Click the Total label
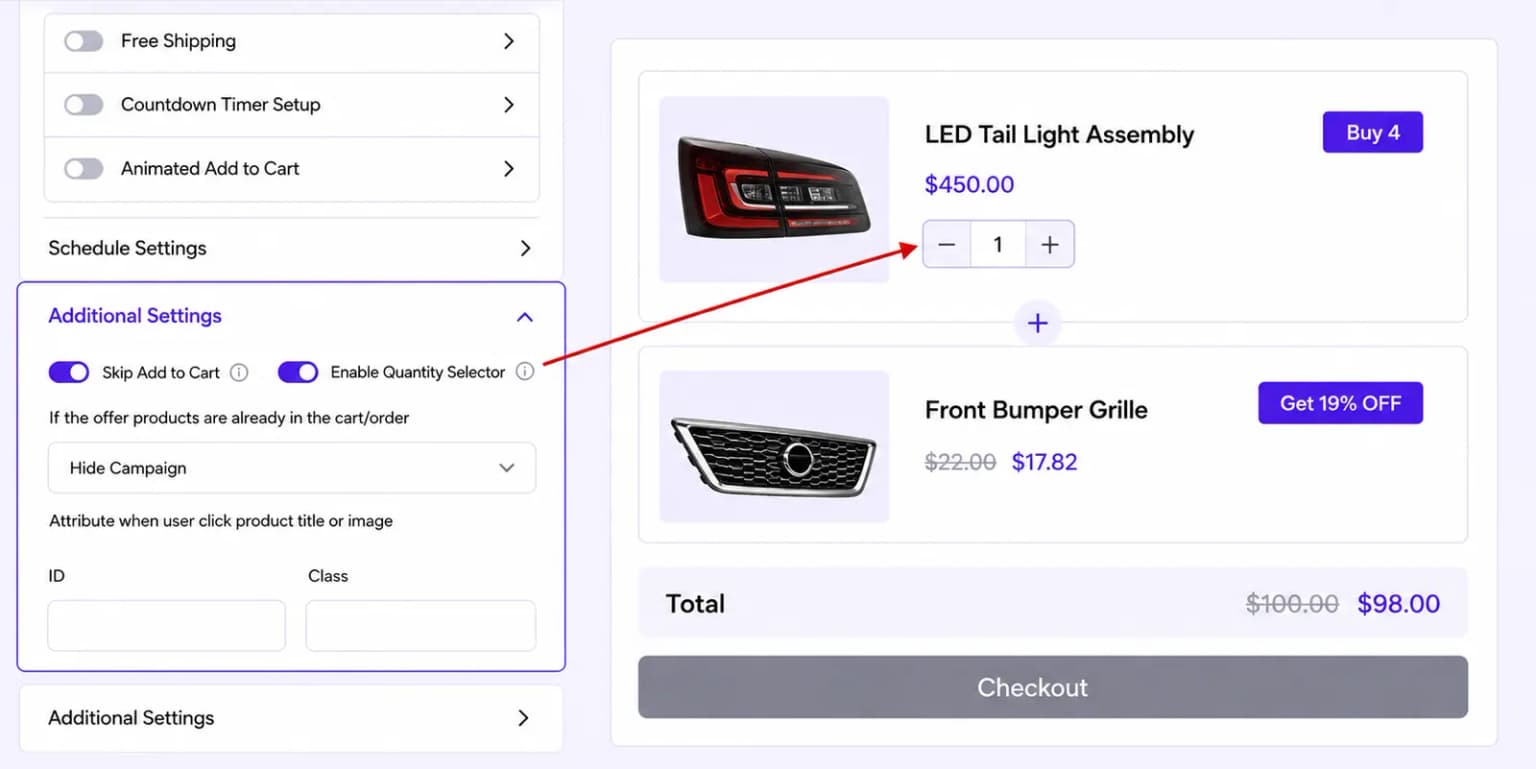This screenshot has width=1536, height=769. tap(695, 604)
